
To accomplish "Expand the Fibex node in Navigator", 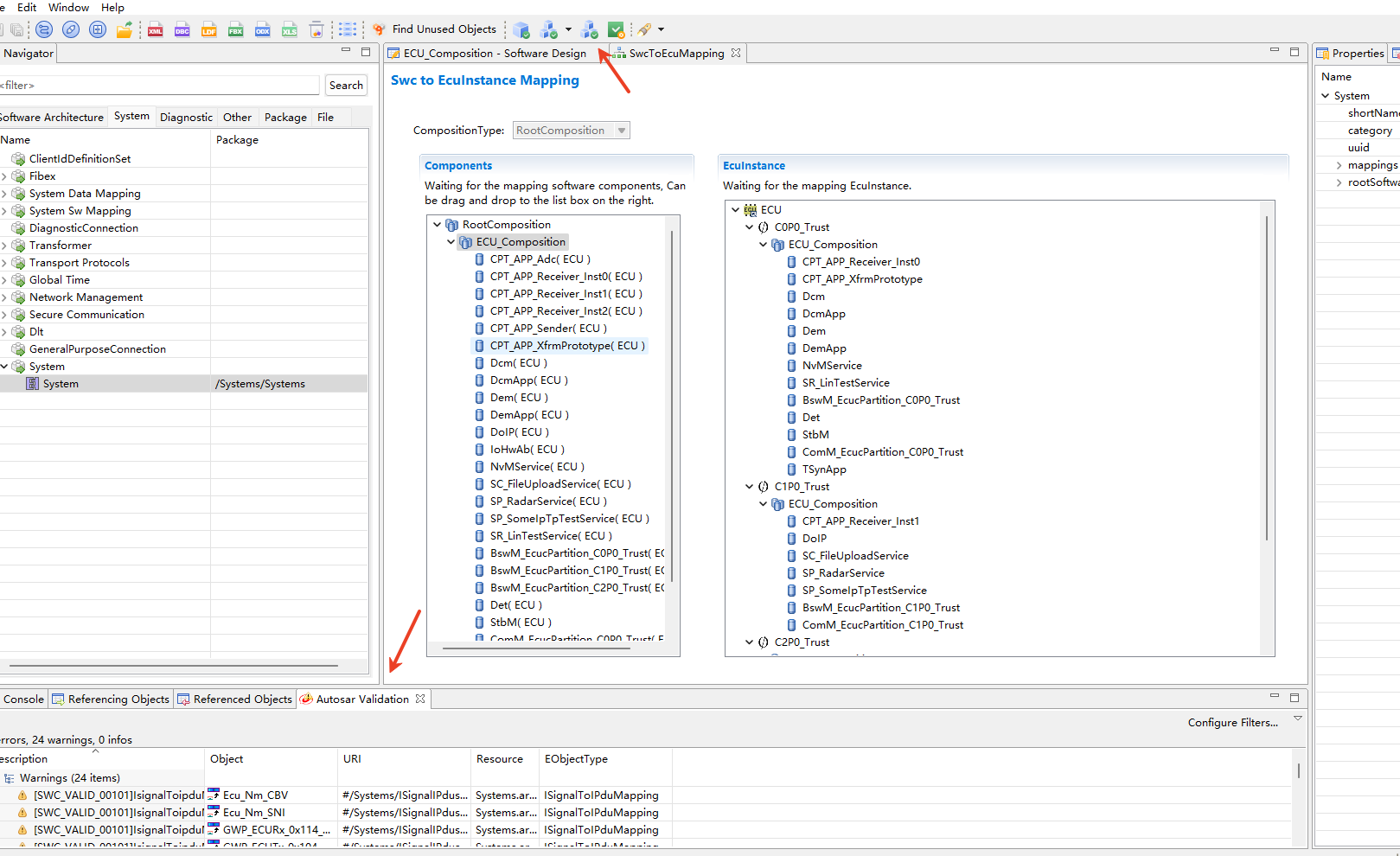I will (x=4, y=176).
